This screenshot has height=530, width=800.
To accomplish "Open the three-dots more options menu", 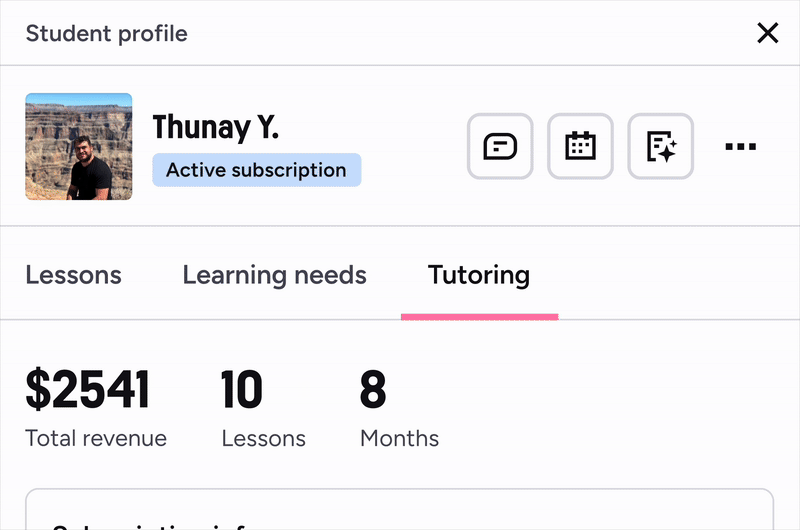I will tap(741, 146).
